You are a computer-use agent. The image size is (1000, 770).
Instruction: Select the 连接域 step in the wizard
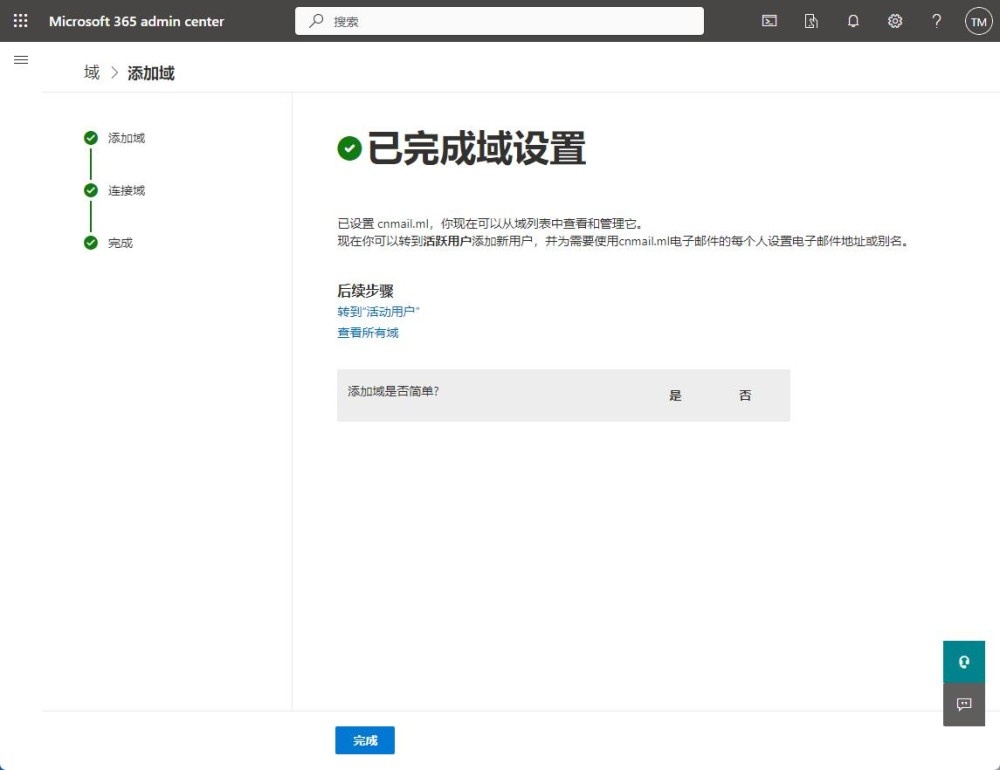(x=126, y=190)
